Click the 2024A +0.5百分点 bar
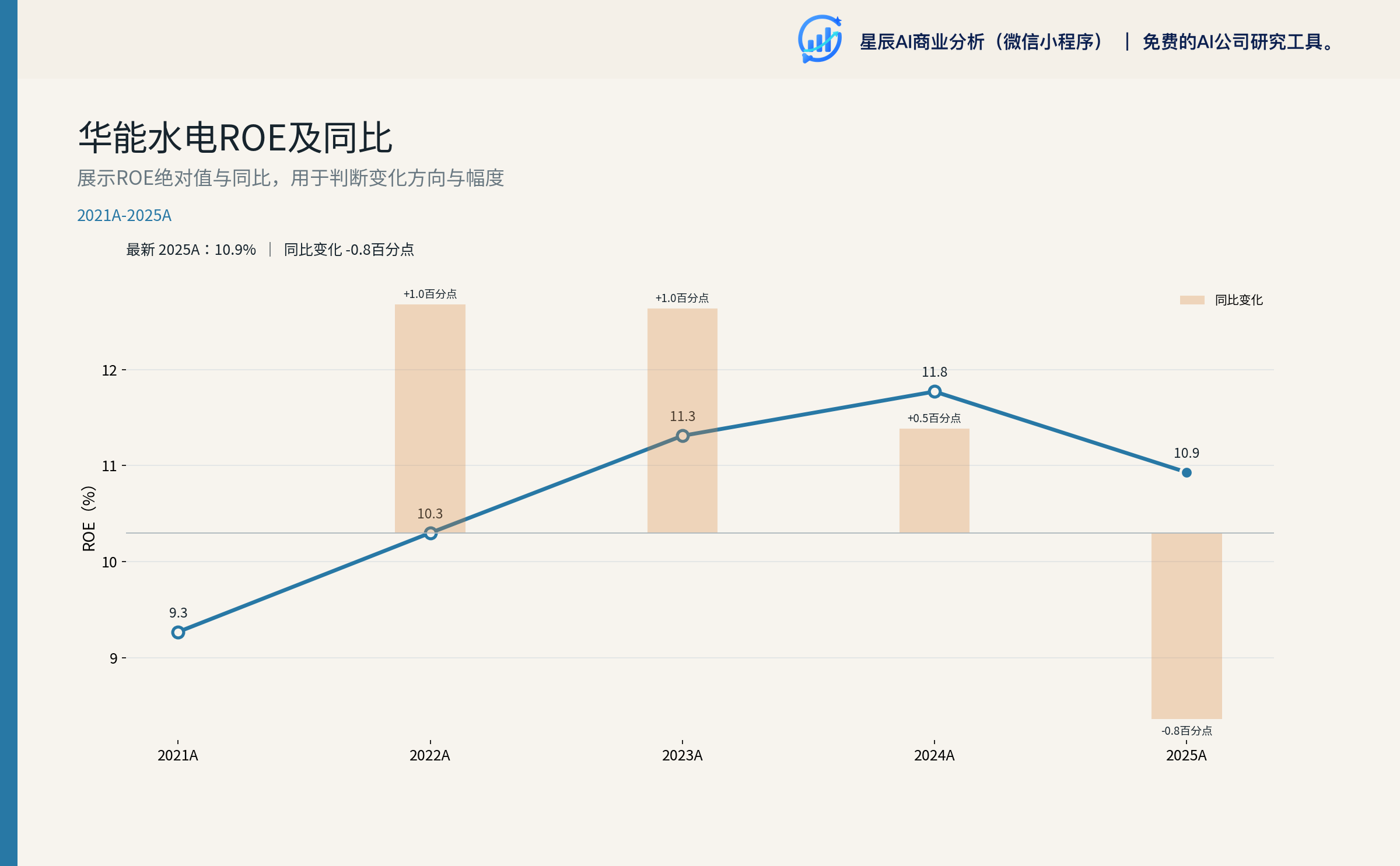This screenshot has height=866, width=1400. 935,481
